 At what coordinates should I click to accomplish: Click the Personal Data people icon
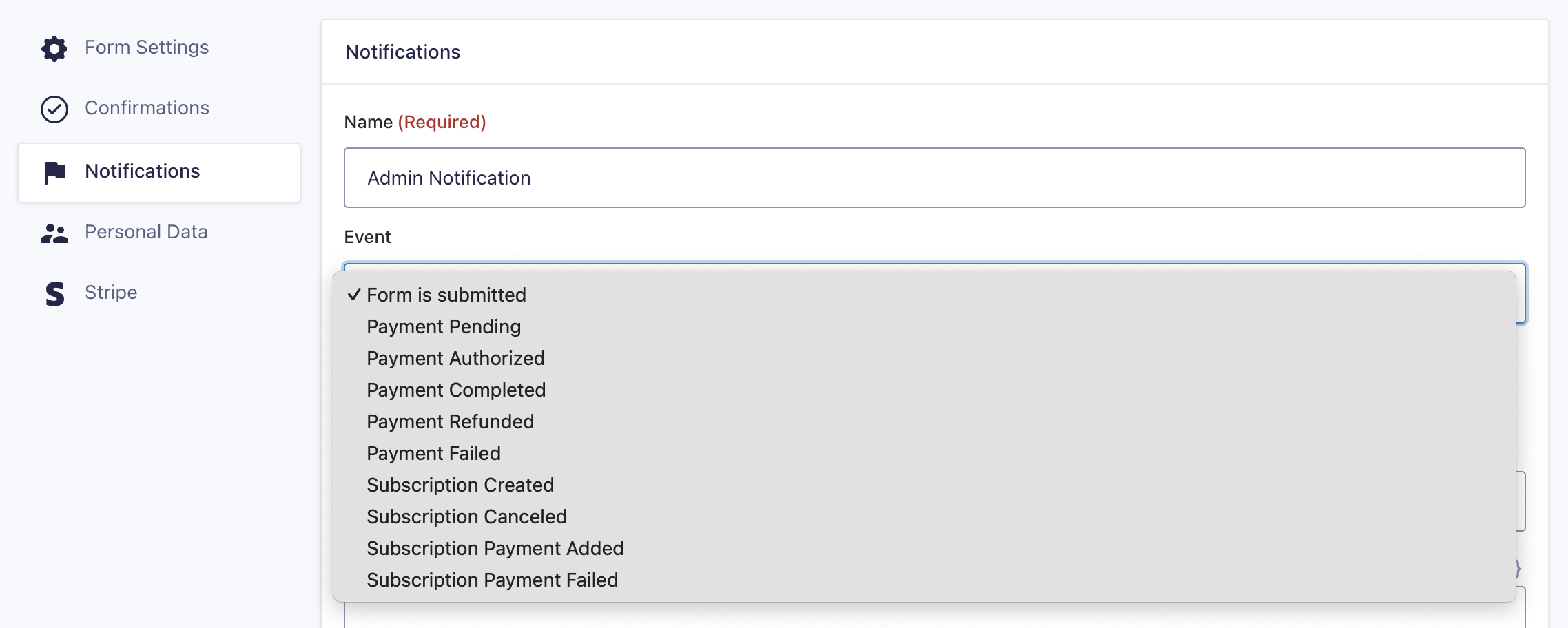[x=54, y=233]
